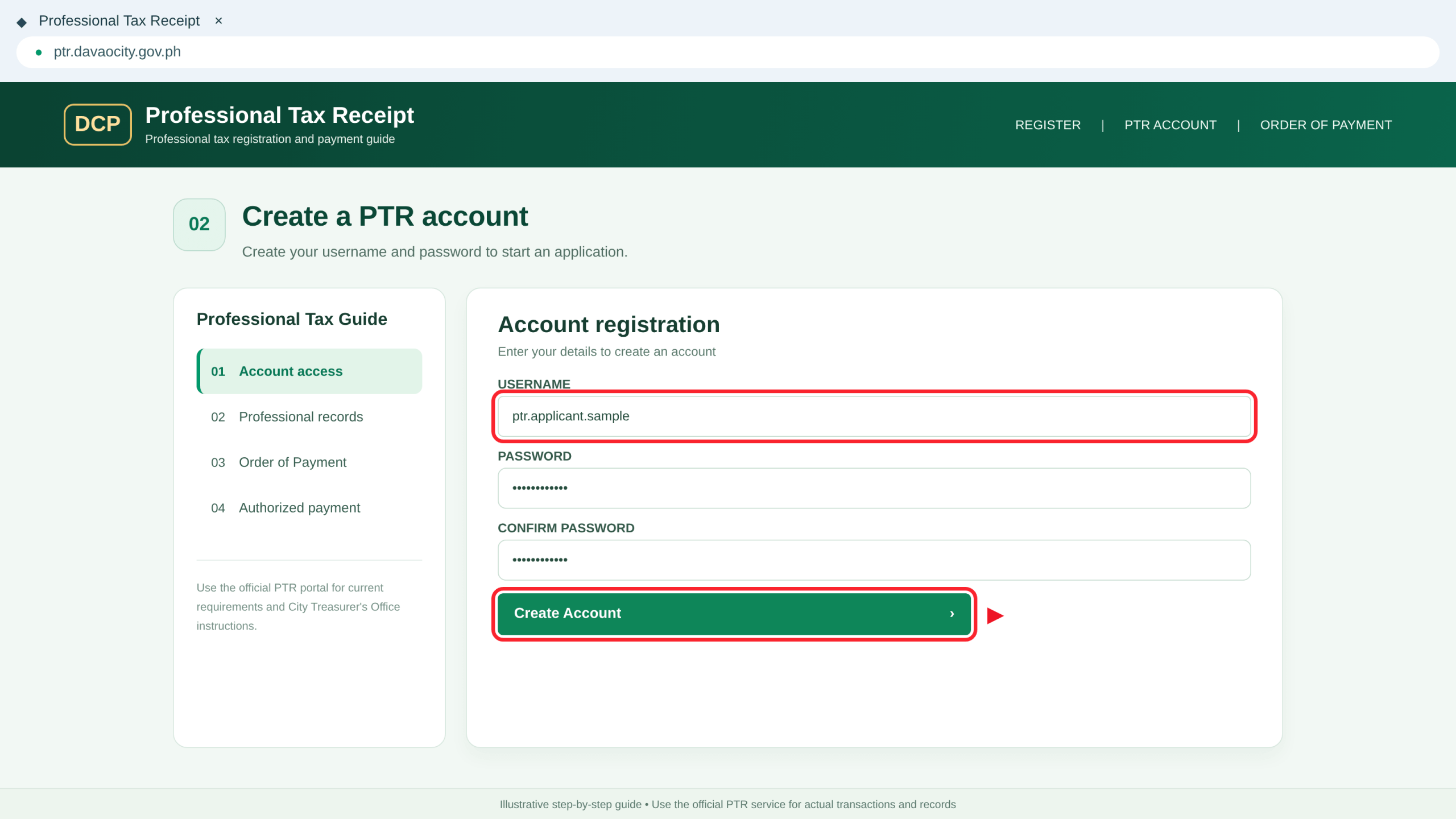Screen dimensions: 1456x819
Task: Click the 02 step number badge
Action: [199, 224]
